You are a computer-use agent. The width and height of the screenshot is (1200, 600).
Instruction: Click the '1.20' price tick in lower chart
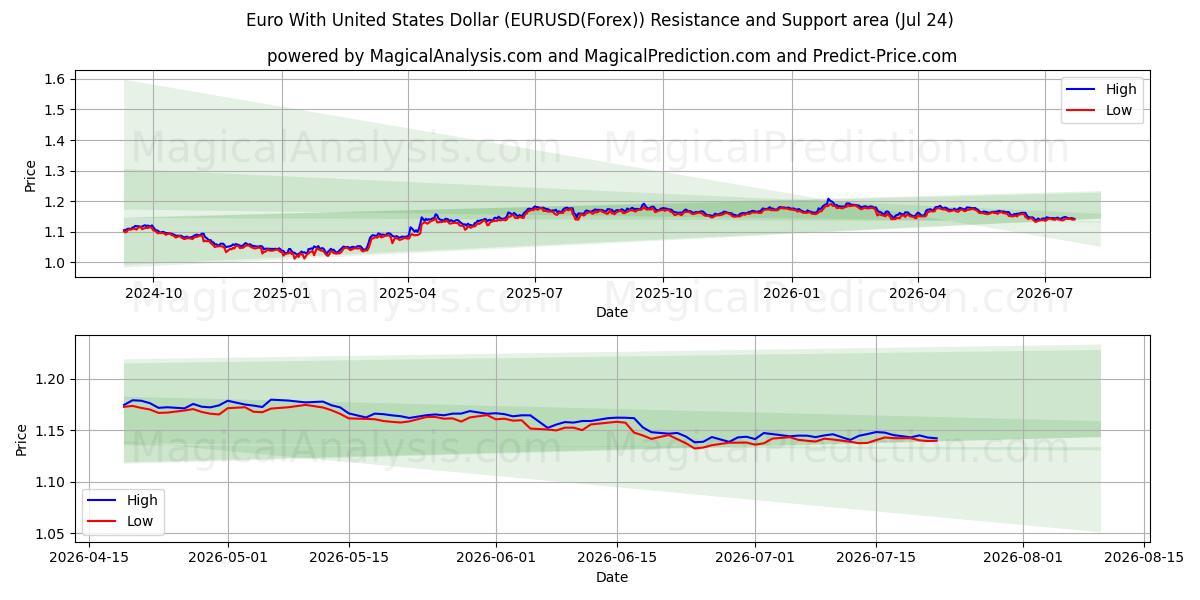pos(51,380)
